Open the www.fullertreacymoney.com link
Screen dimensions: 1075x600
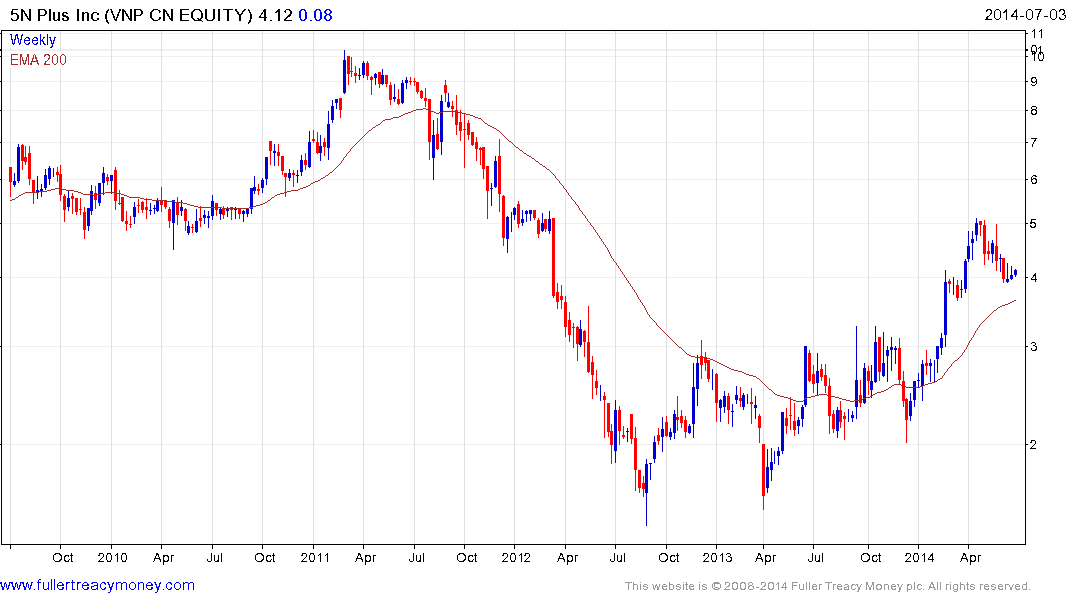point(97,585)
